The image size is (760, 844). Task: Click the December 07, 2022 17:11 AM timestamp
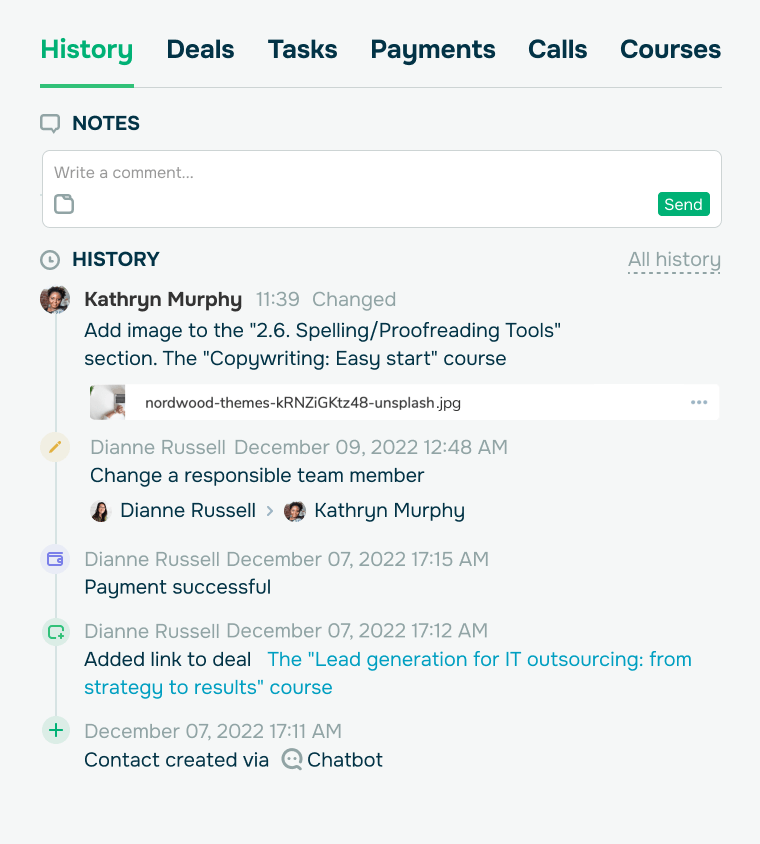(x=213, y=732)
